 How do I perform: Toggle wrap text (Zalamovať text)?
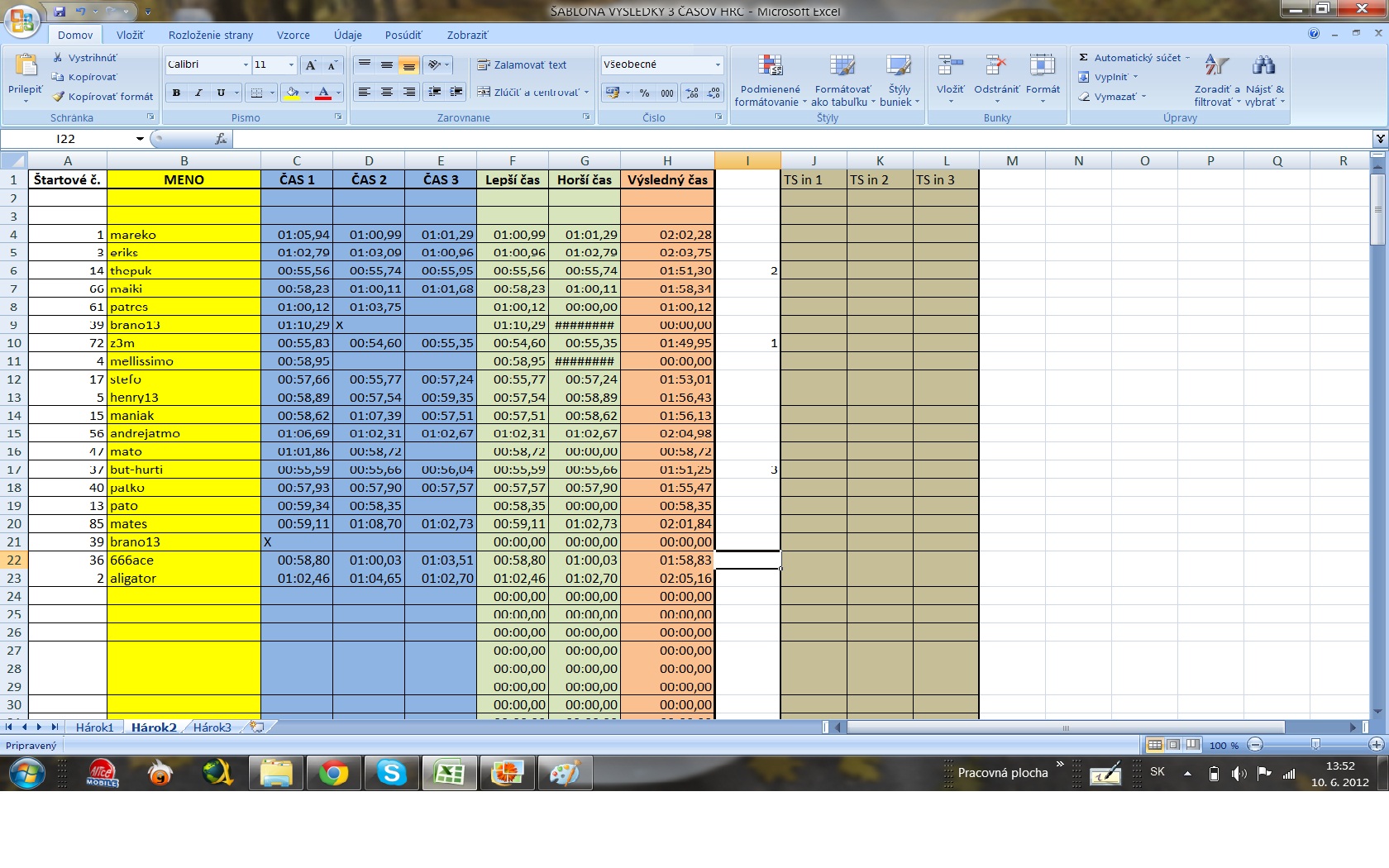[x=522, y=65]
